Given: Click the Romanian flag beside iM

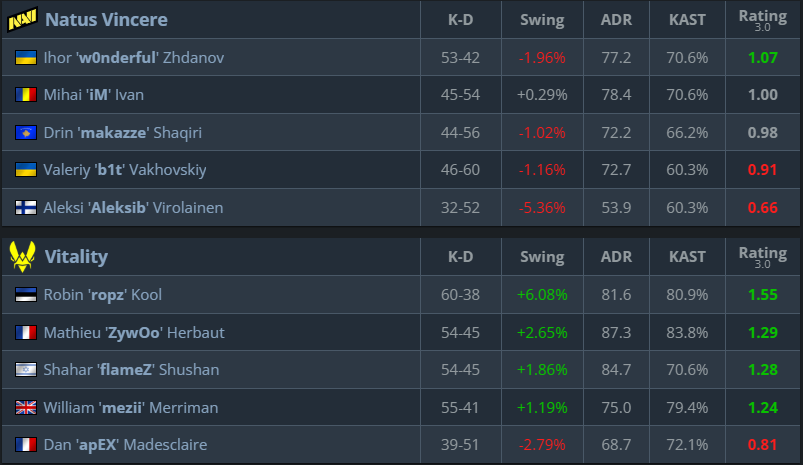Looking at the screenshot, I should pos(26,95).
